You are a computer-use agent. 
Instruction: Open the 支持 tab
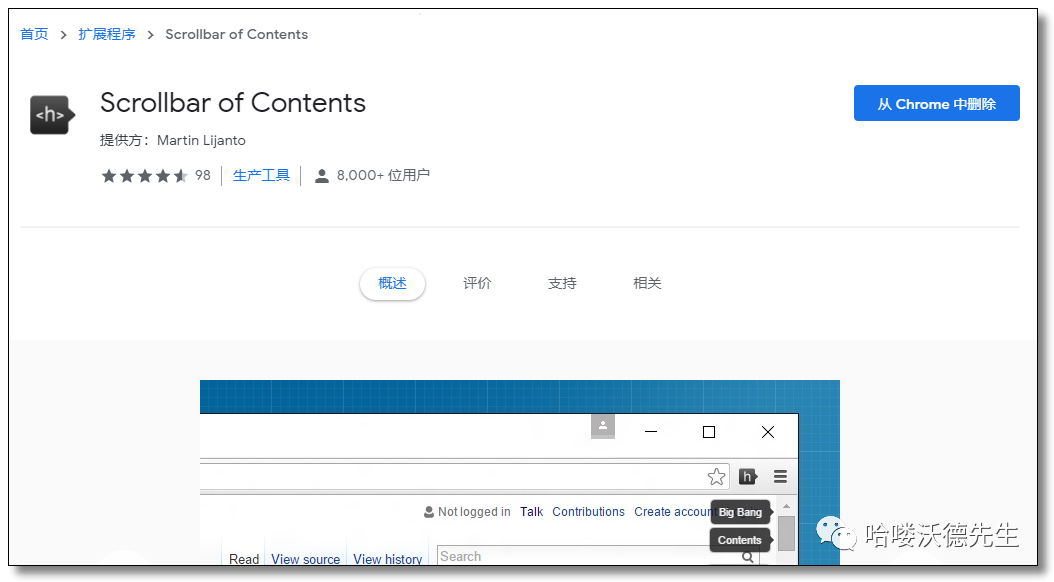562,284
